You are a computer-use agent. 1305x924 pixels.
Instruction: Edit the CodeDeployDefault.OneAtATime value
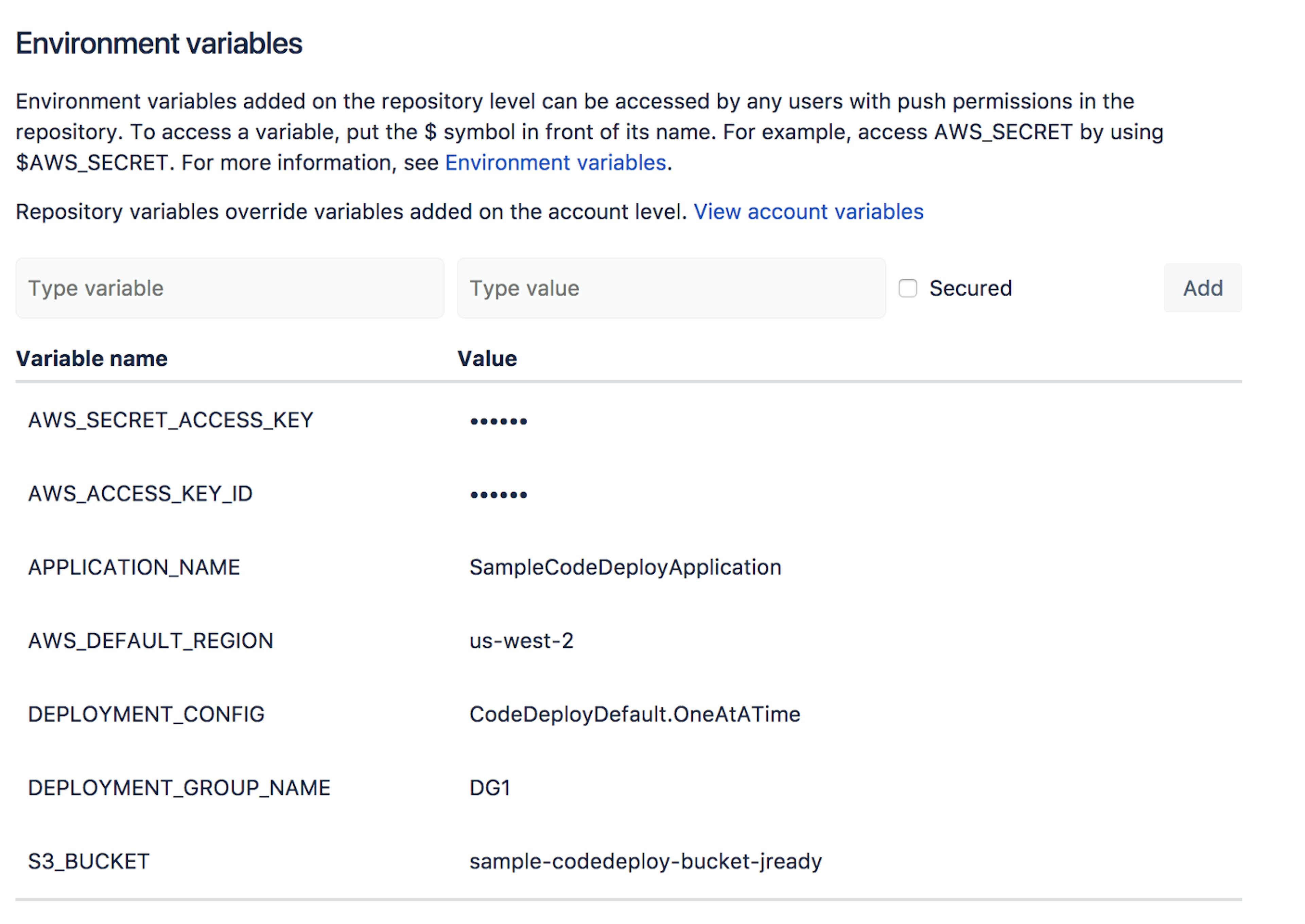tap(634, 714)
